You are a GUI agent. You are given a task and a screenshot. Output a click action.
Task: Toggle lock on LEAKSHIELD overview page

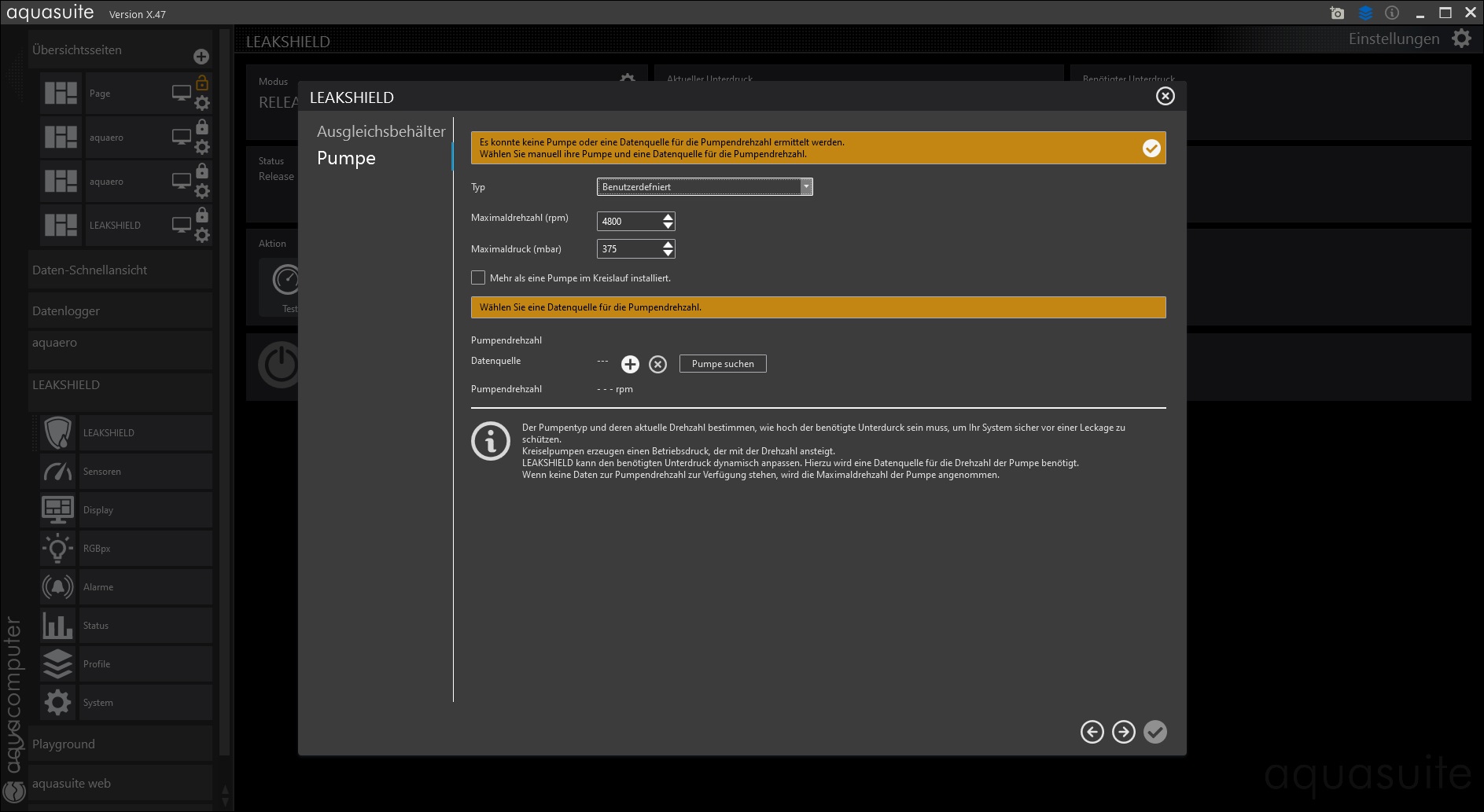pos(202,215)
